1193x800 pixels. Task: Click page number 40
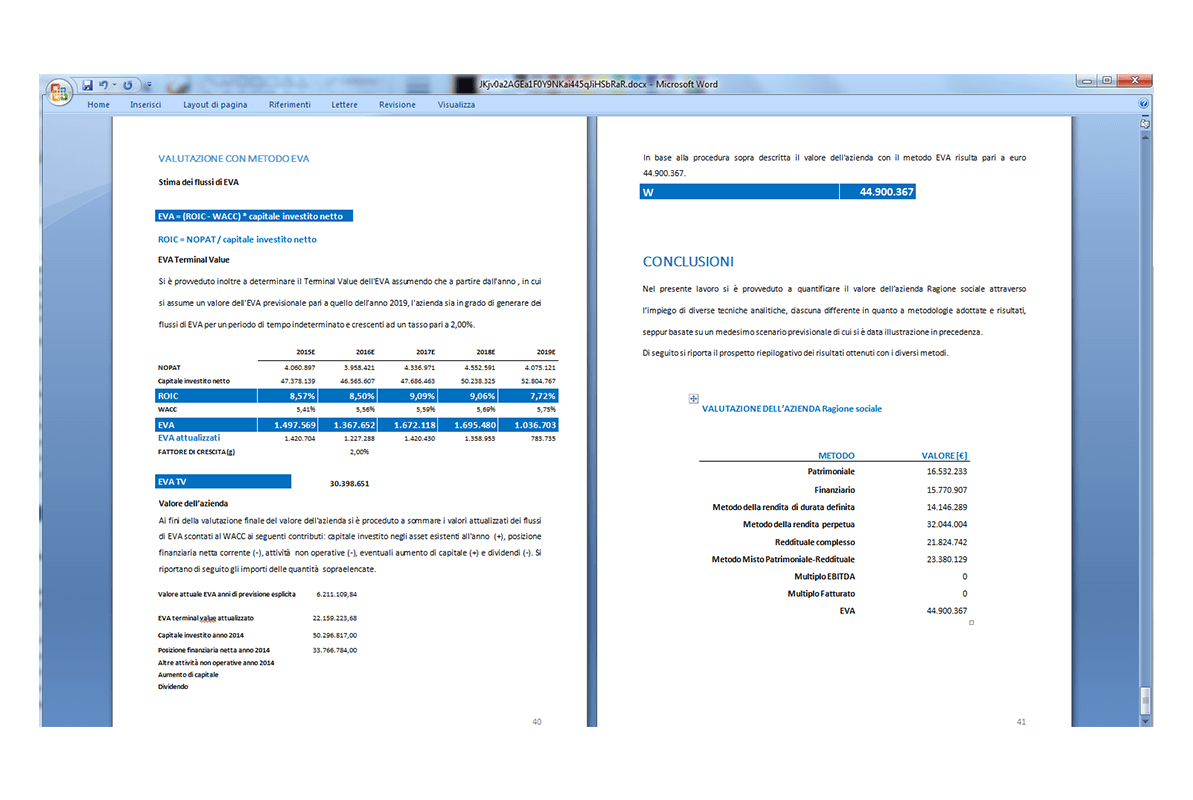[536, 722]
